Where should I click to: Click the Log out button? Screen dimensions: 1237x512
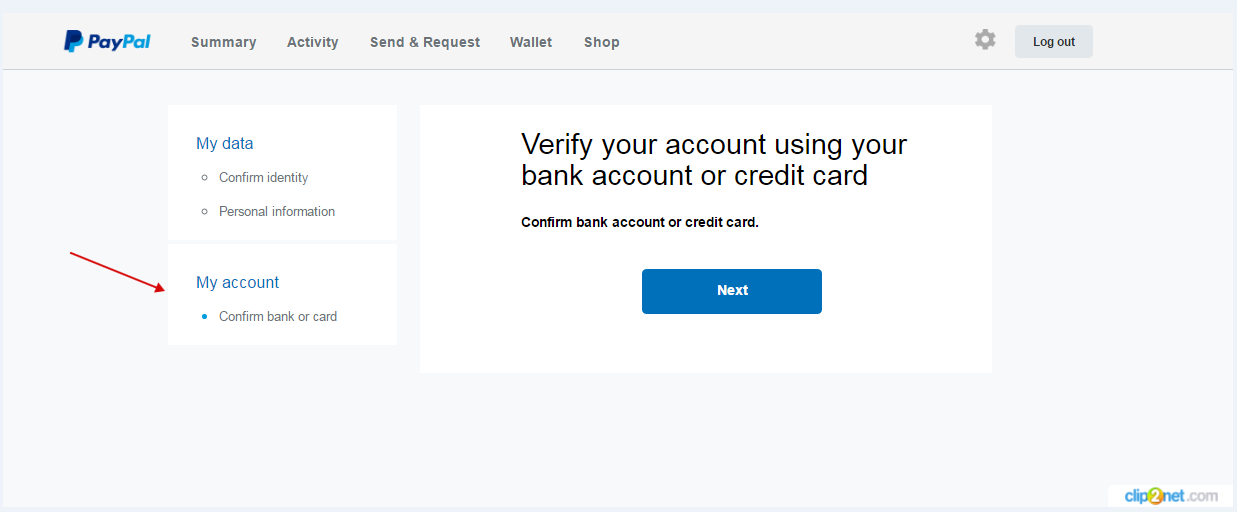(1054, 41)
